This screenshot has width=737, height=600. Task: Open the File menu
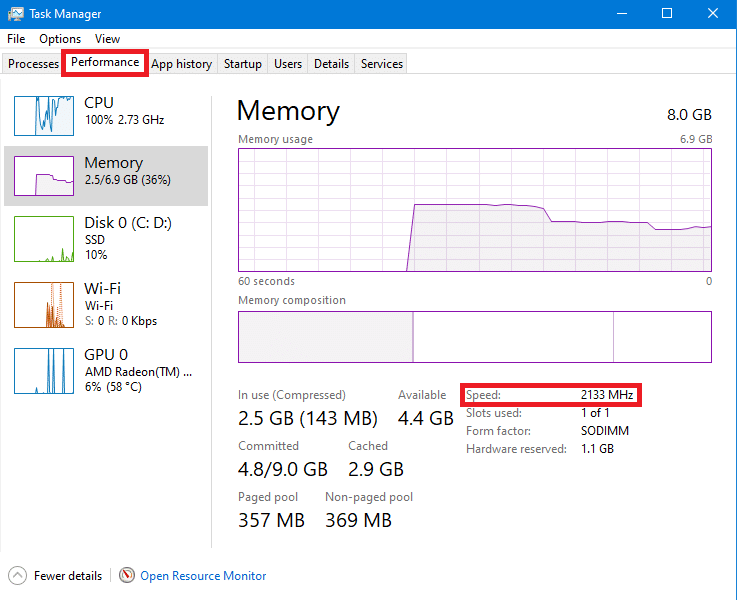coord(16,39)
